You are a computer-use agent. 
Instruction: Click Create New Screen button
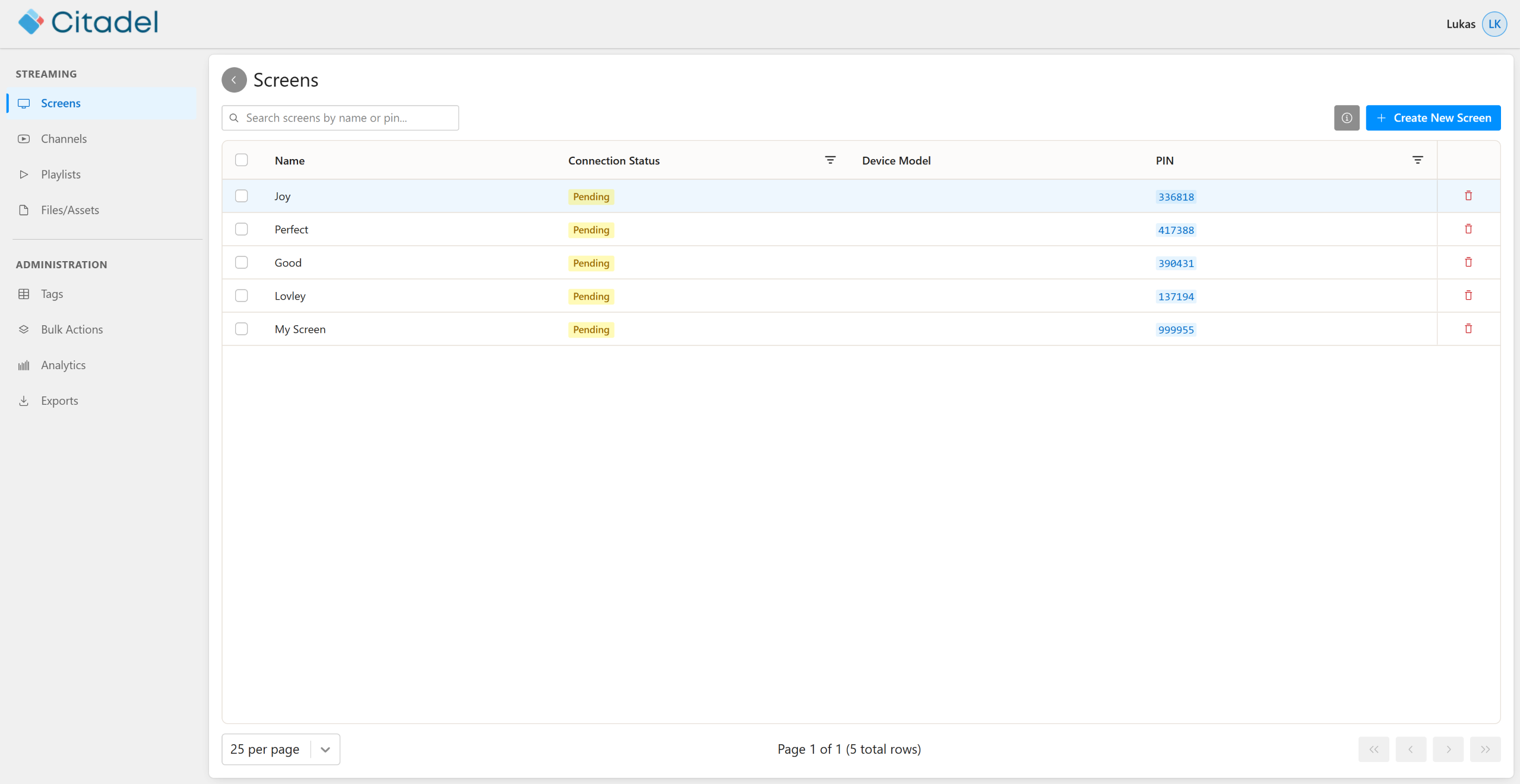(x=1433, y=118)
